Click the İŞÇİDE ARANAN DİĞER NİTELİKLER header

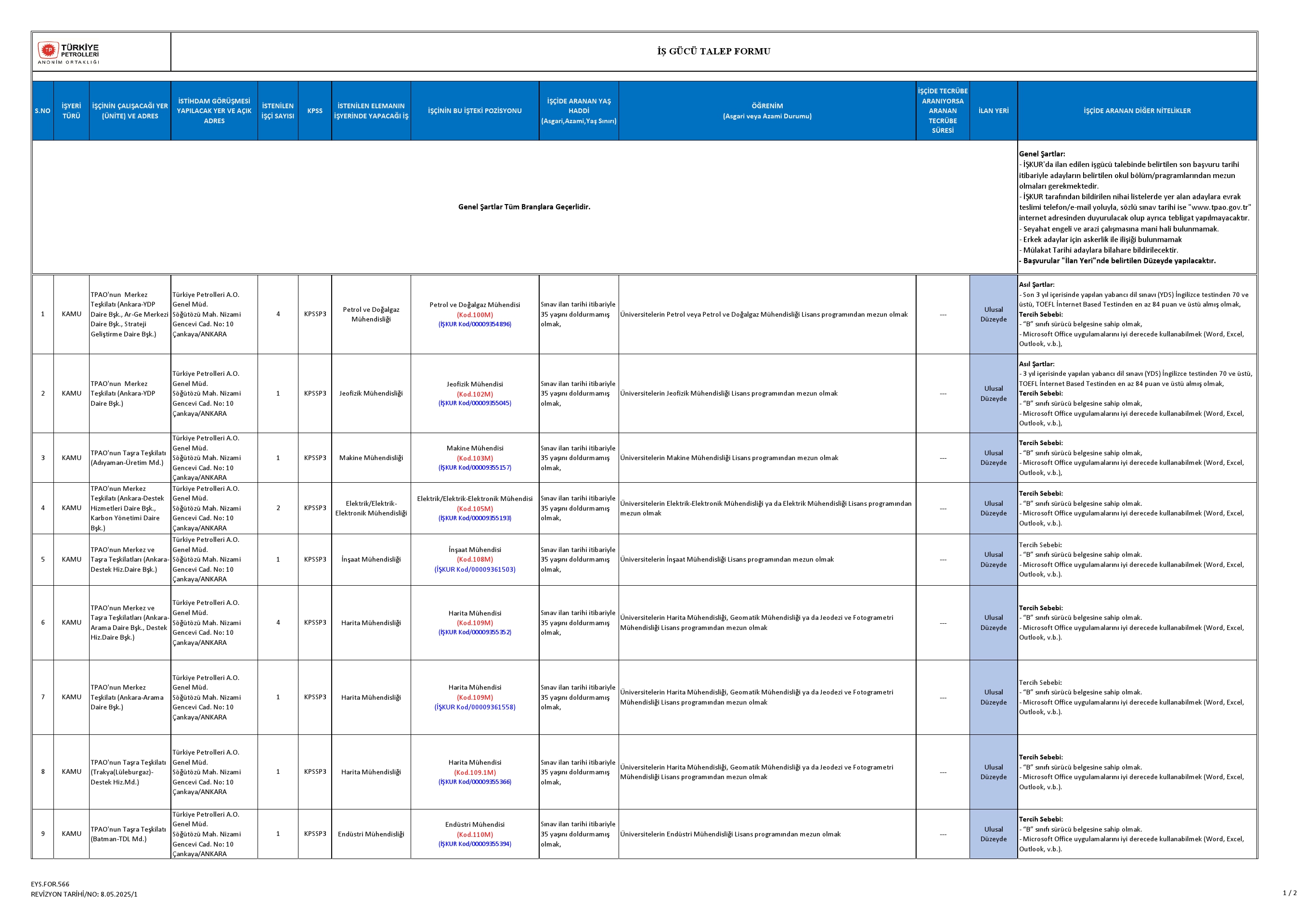pos(1137,111)
